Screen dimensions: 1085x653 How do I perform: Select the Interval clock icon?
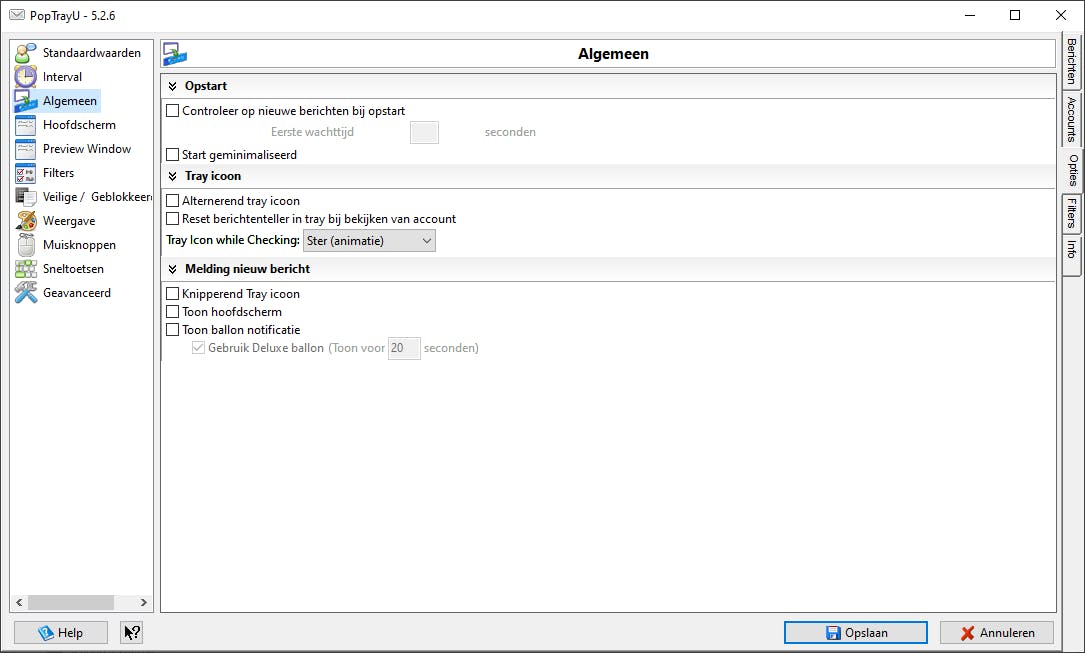(x=26, y=77)
